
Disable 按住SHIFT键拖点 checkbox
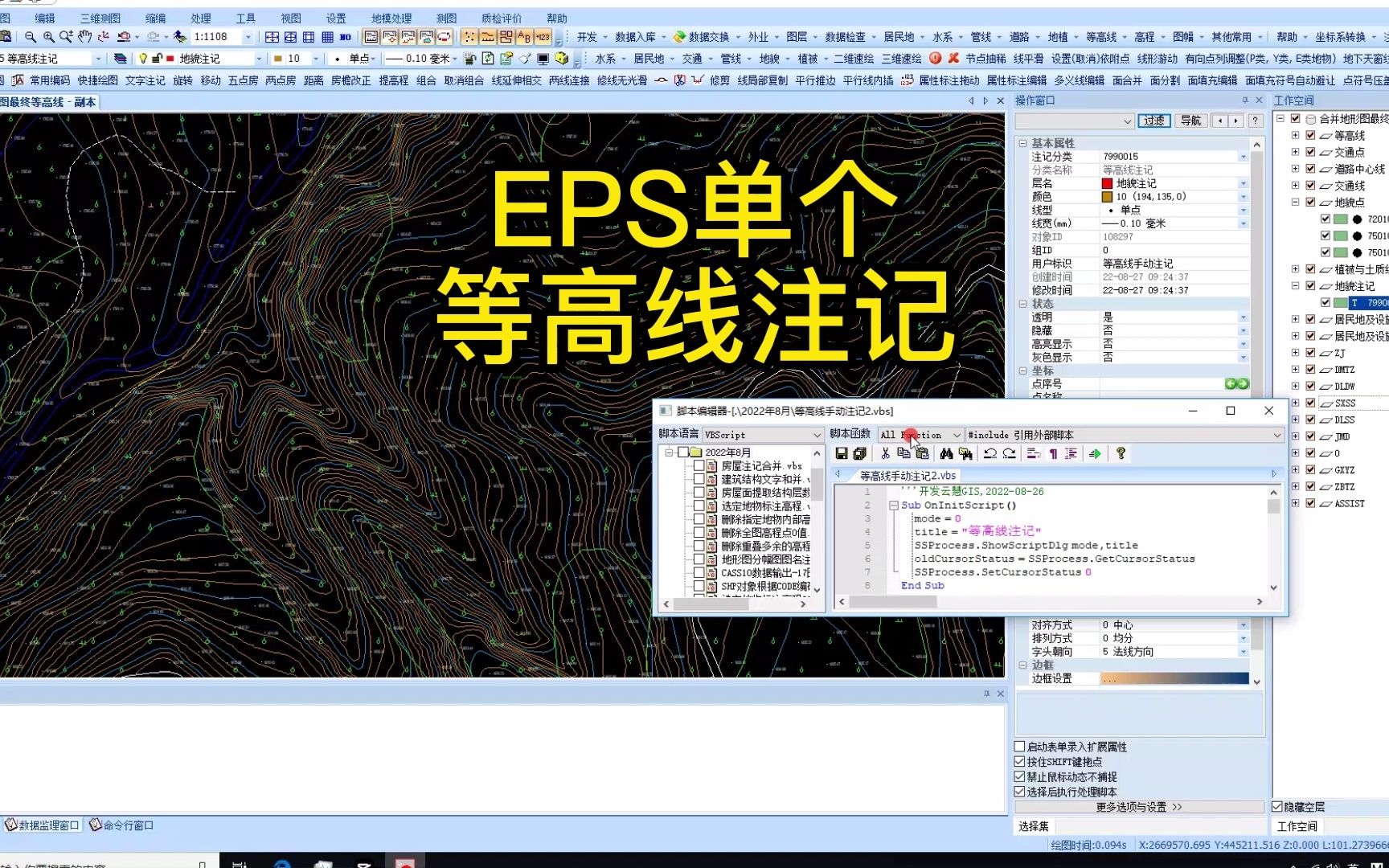(x=1019, y=761)
